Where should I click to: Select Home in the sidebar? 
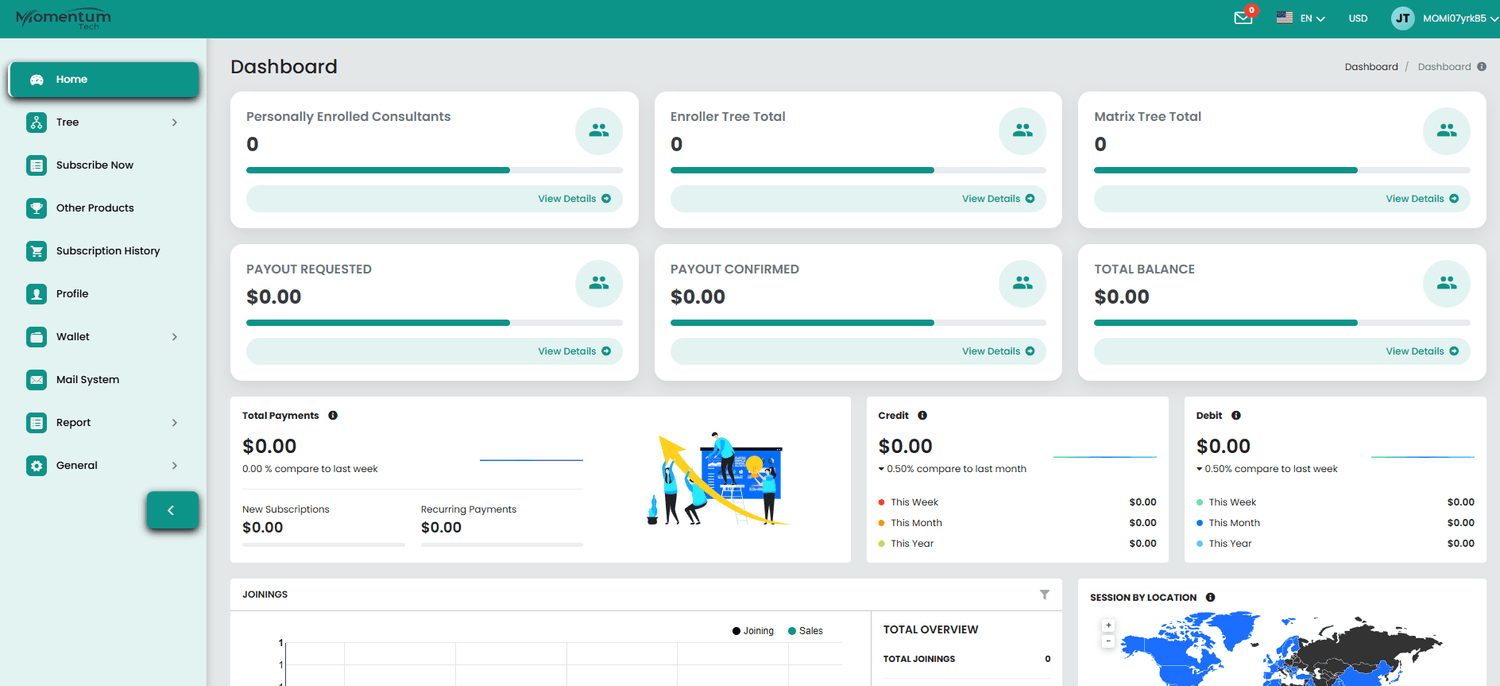tap(70, 78)
